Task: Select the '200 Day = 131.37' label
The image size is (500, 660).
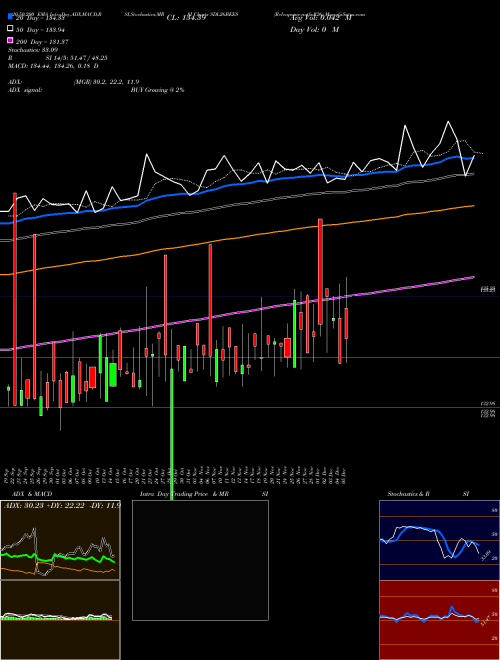Action: pos(43,42)
